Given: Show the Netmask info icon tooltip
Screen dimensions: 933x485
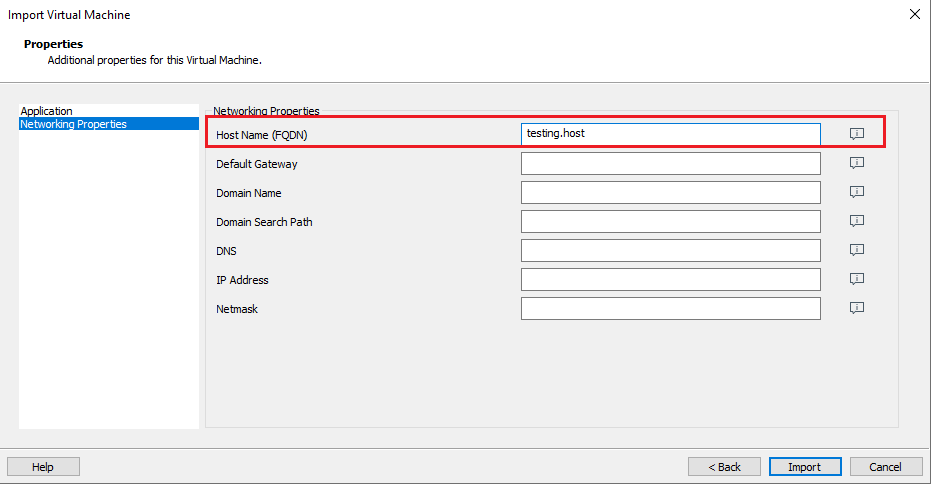Looking at the screenshot, I should click(x=856, y=308).
